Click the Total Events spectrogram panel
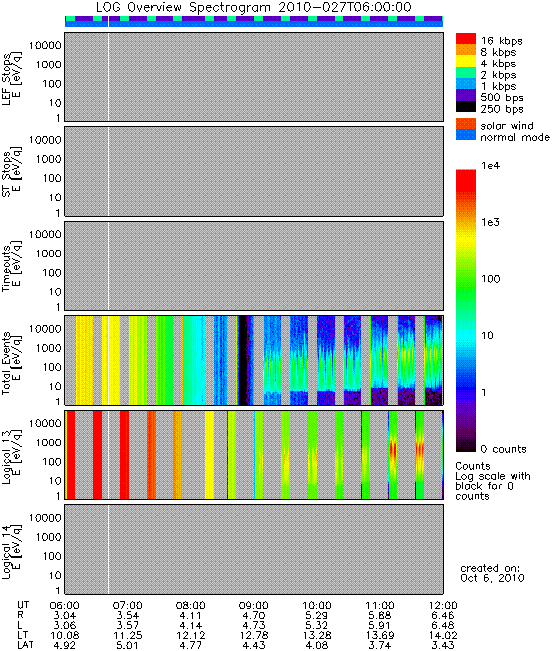The height and width of the screenshot is (651, 552). pyautogui.click(x=254, y=360)
